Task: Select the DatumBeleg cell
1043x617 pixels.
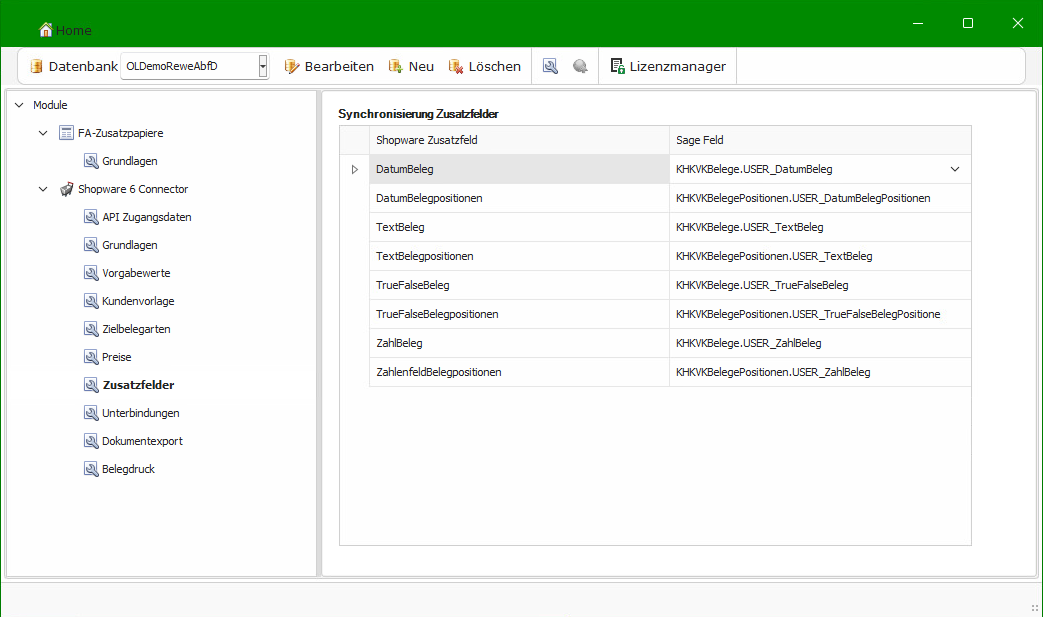Action: 519,170
